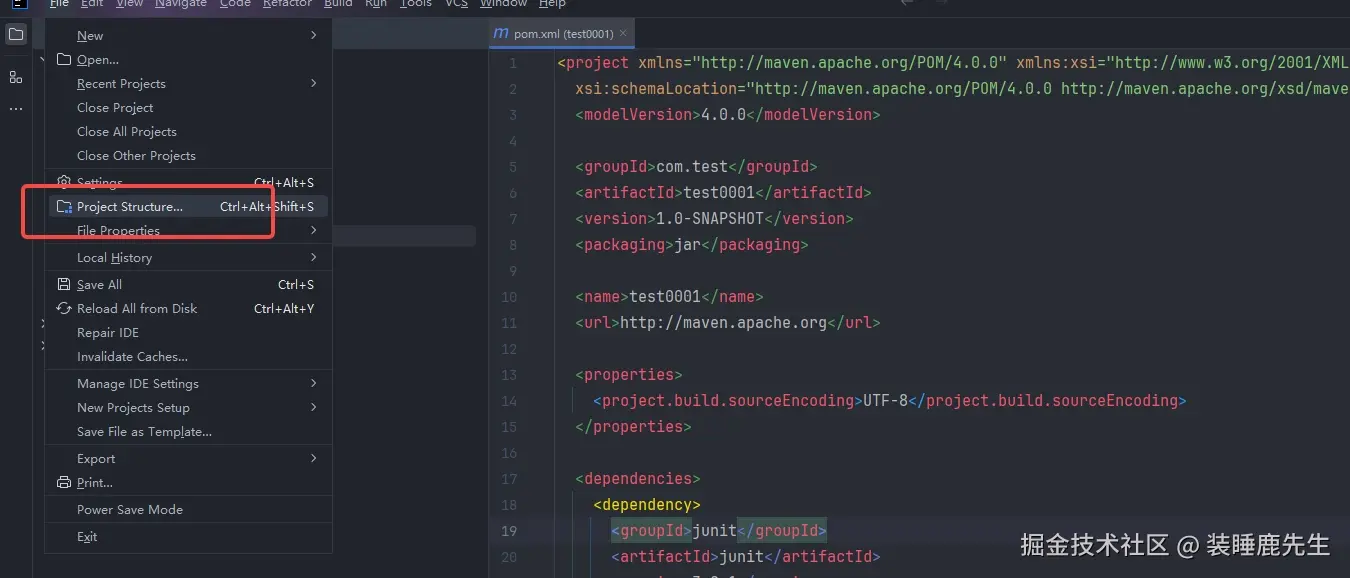Image resolution: width=1350 pixels, height=578 pixels.
Task: Click test0001 in the artifactId line
Action: 719,193
